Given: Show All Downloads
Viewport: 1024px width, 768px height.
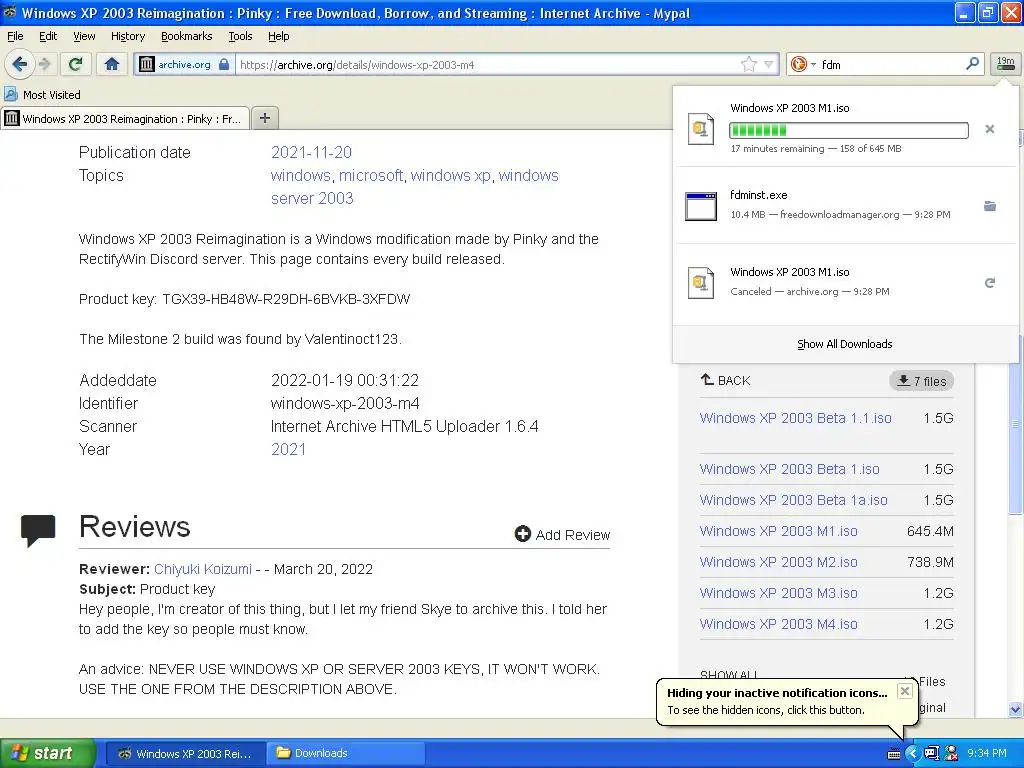Looking at the screenshot, I should 844,344.
